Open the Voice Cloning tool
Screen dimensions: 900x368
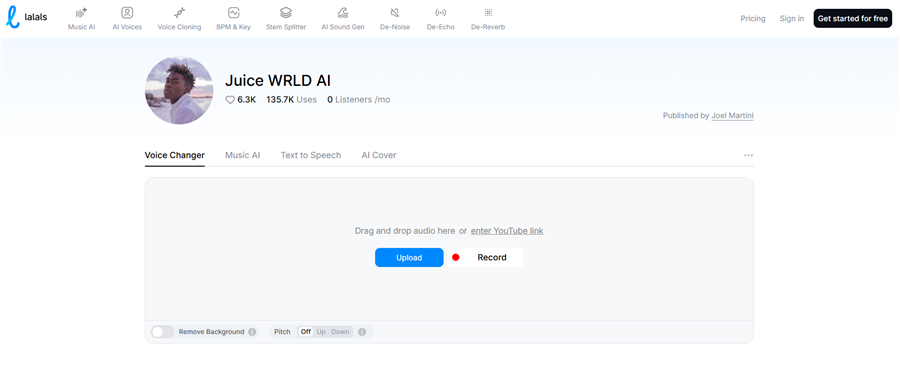(179, 19)
